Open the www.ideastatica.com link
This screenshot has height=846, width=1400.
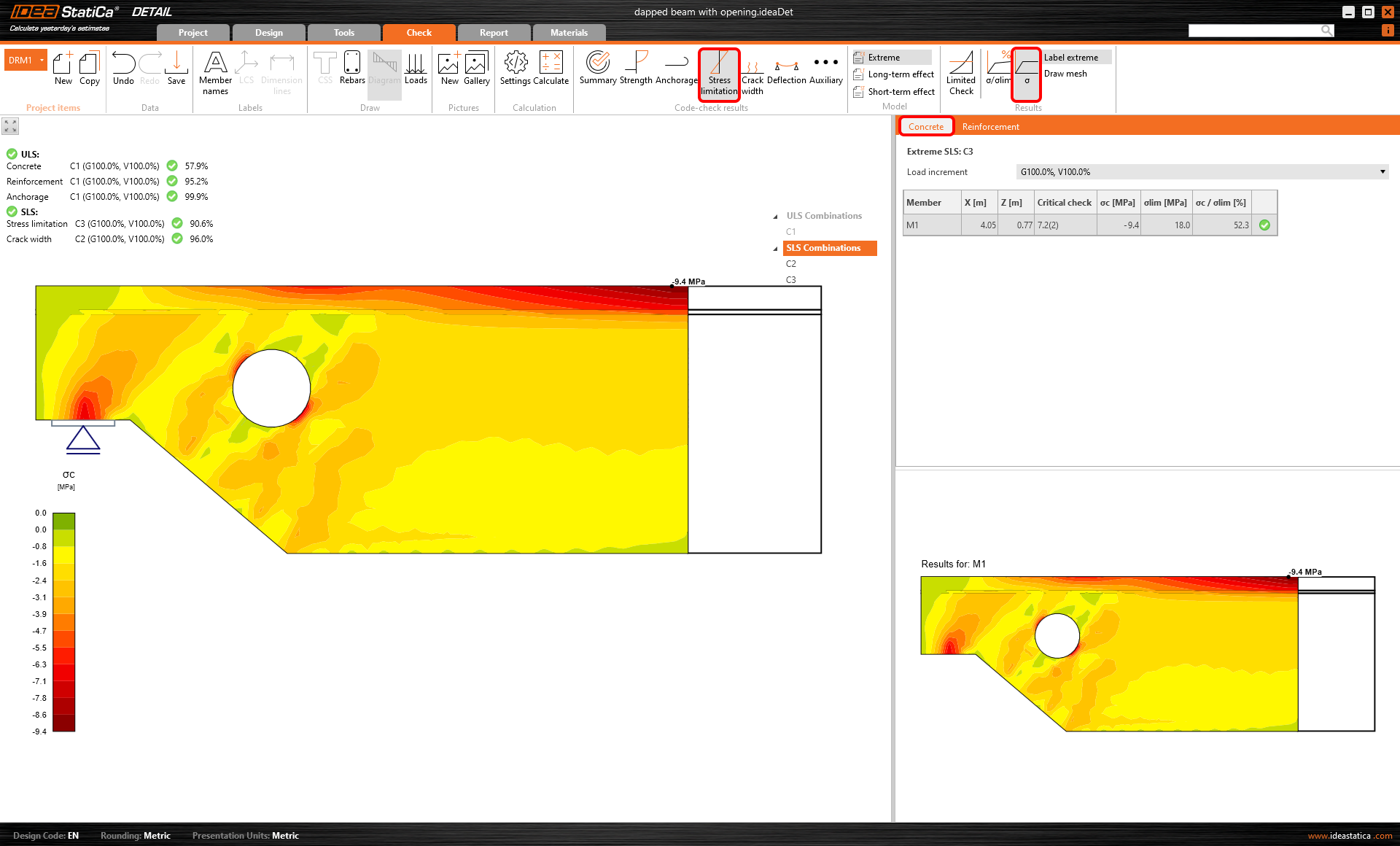[x=1350, y=836]
